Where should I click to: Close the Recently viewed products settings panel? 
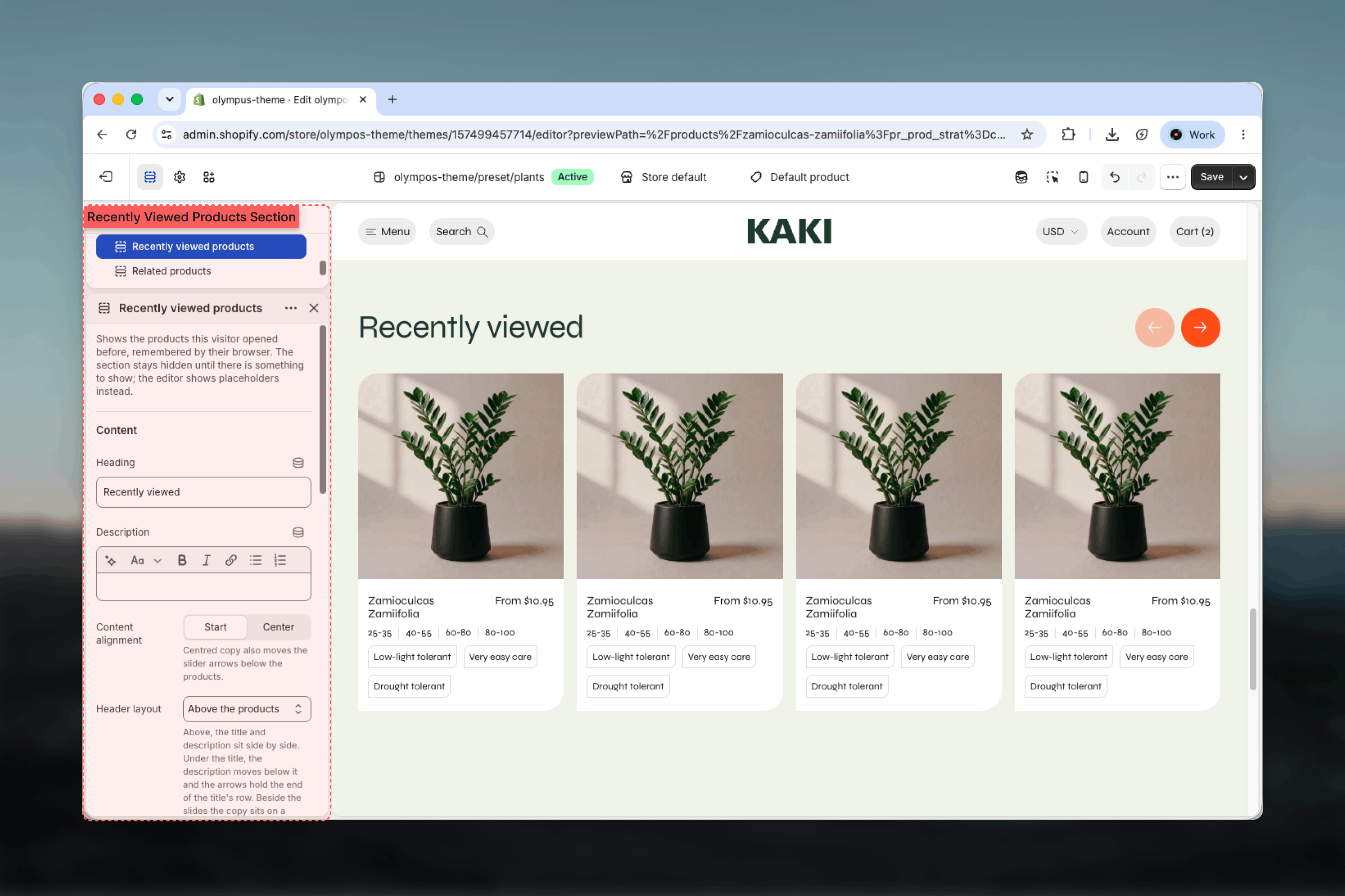(x=314, y=308)
